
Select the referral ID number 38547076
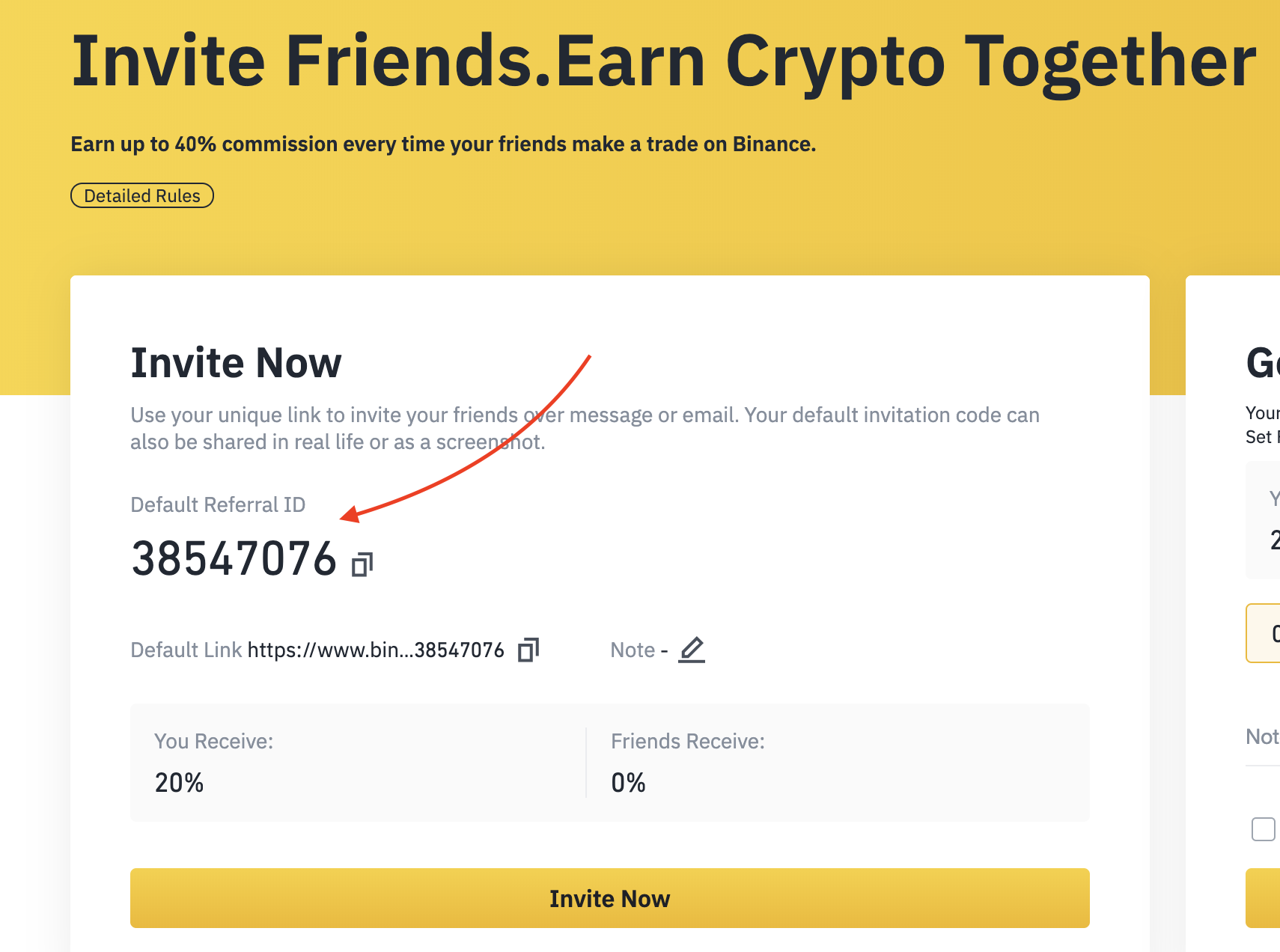pos(234,559)
